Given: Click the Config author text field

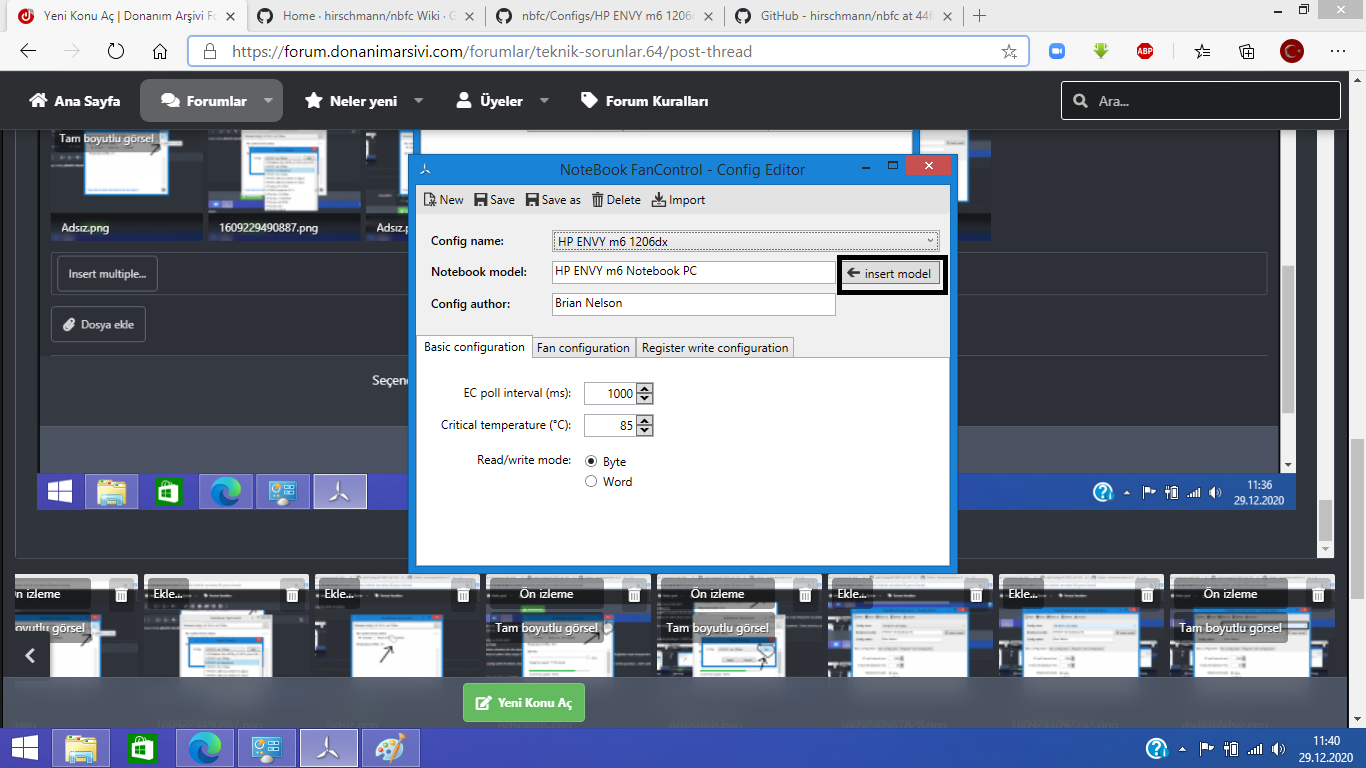Looking at the screenshot, I should (x=693, y=304).
